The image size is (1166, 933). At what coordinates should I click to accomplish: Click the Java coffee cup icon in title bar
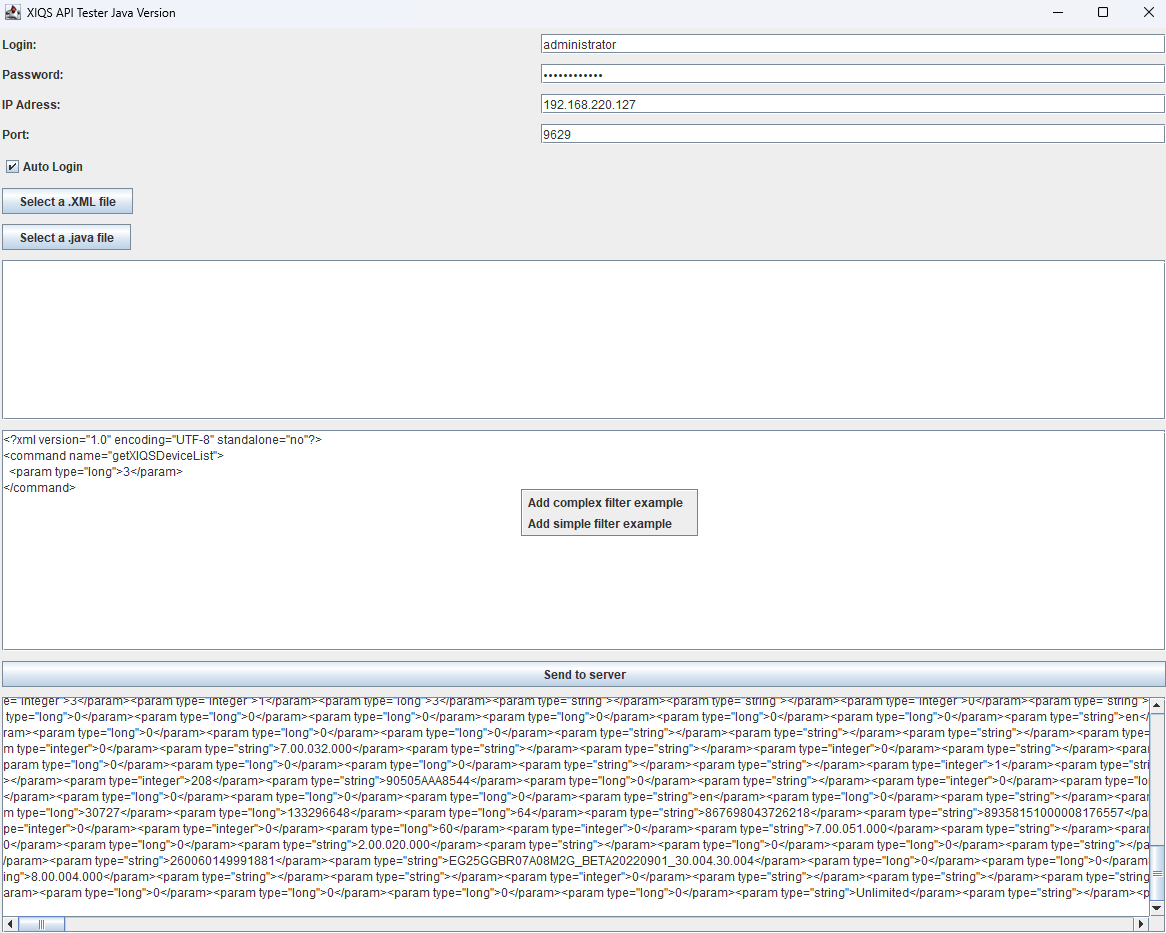(14, 12)
